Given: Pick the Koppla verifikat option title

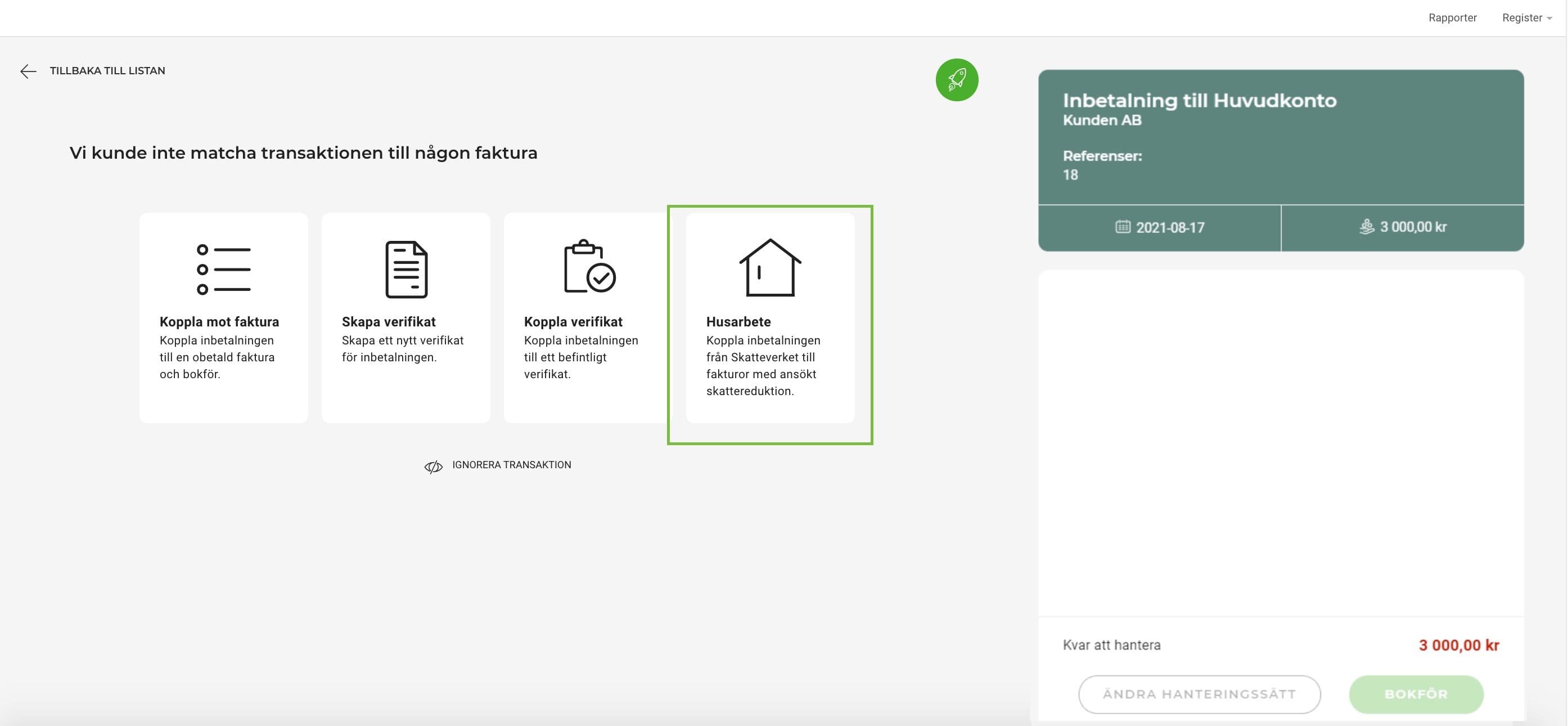Looking at the screenshot, I should [x=573, y=321].
